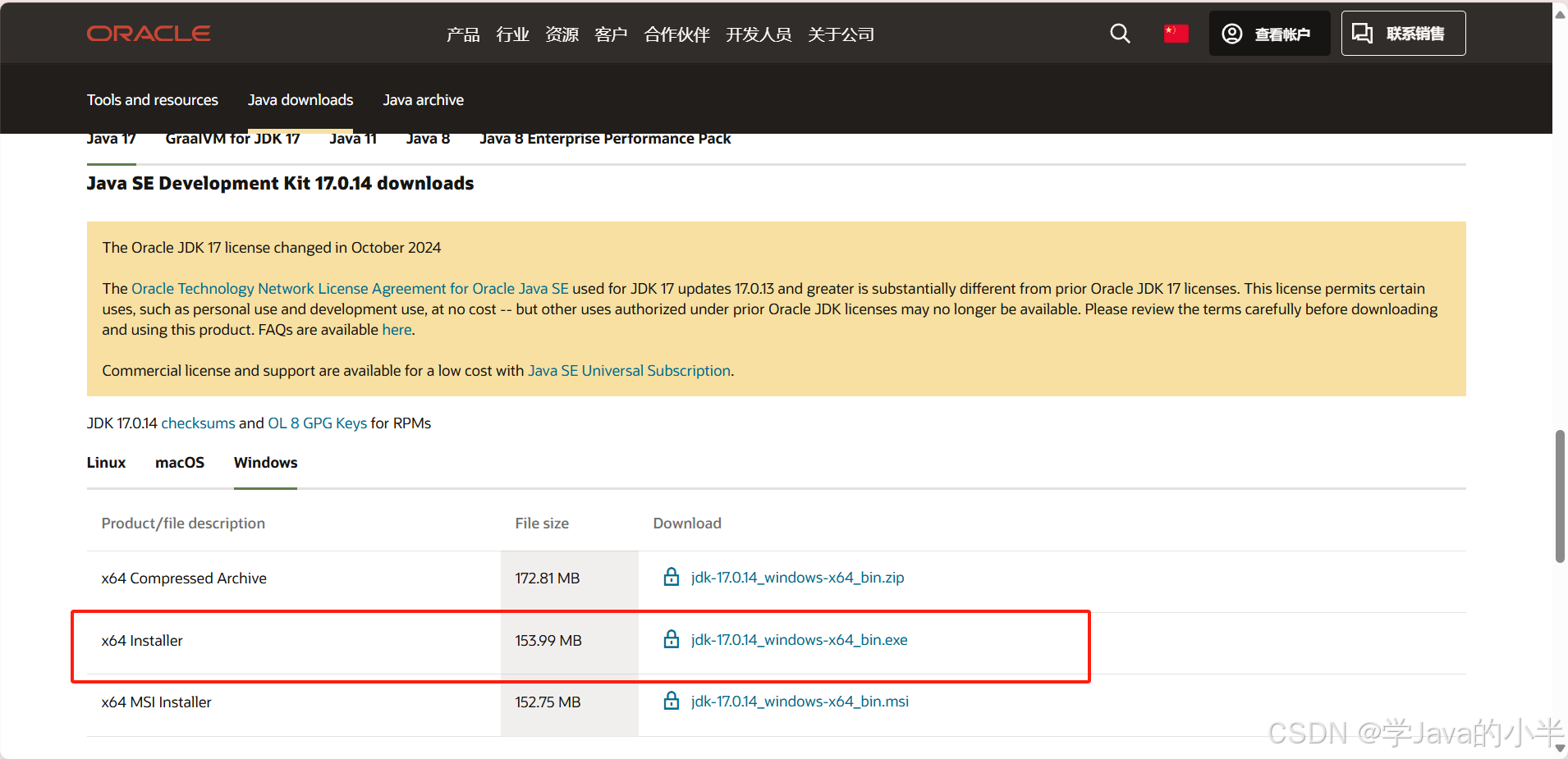Open the 查看帐户 account button

coord(1269,34)
